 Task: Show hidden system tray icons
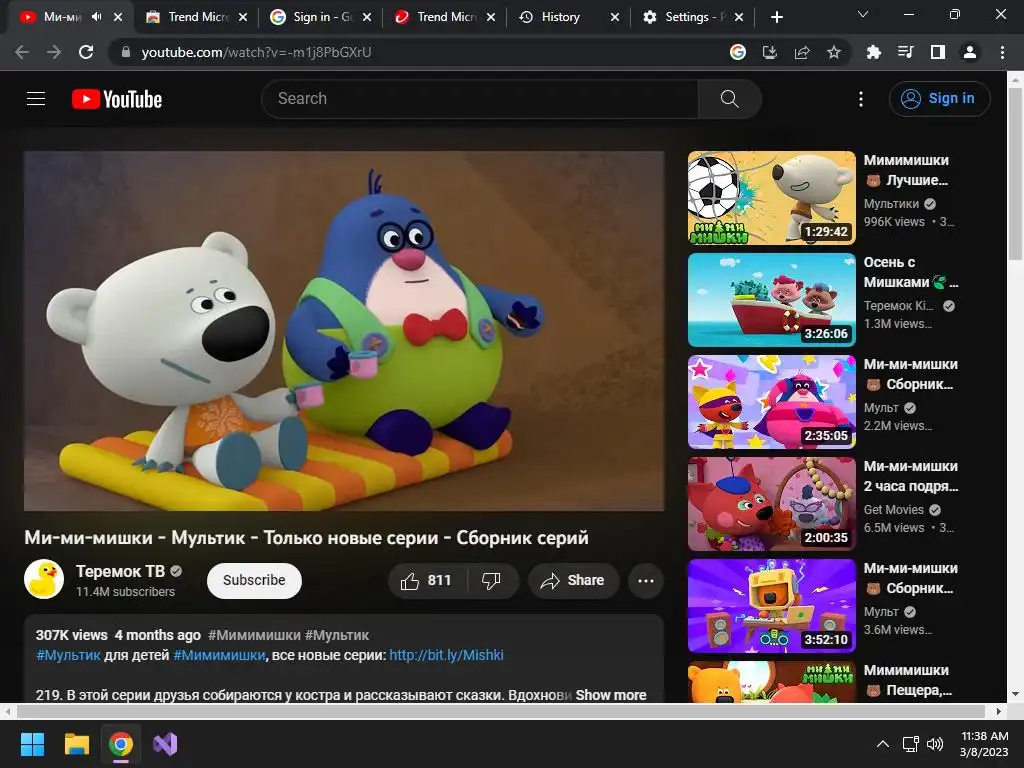883,744
